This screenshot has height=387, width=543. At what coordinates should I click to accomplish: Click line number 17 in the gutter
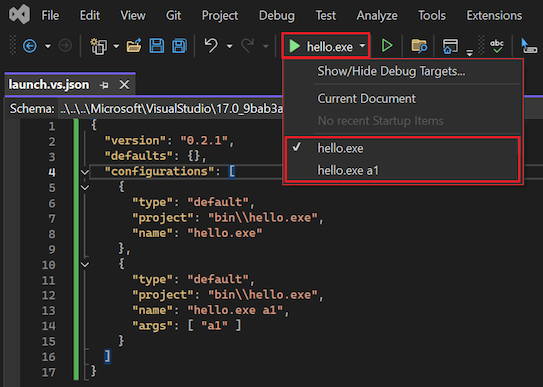48,372
